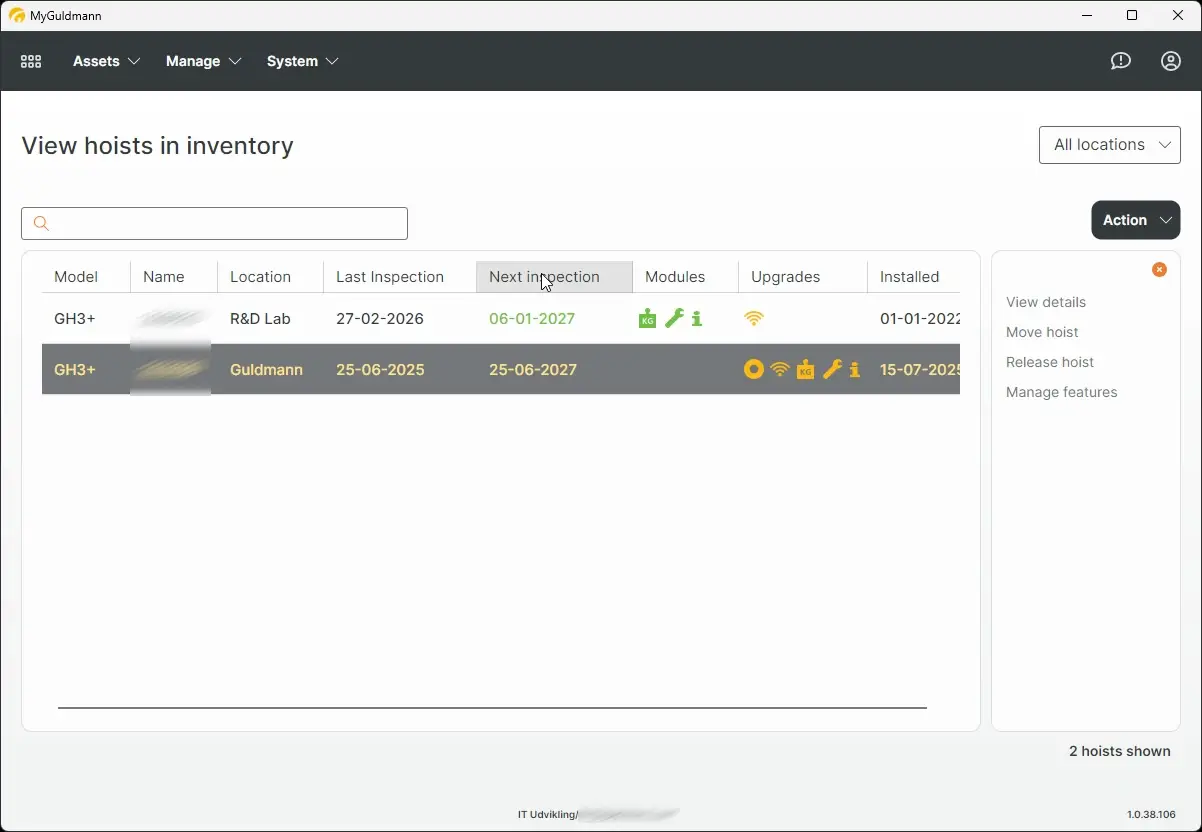Close the side panel with orange X
1202x832 pixels.
click(1159, 270)
